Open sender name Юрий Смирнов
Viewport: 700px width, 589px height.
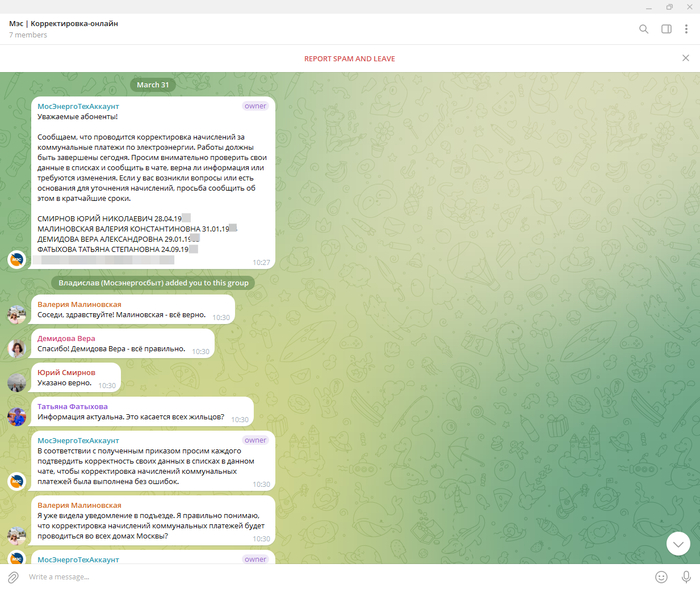(x=66, y=372)
